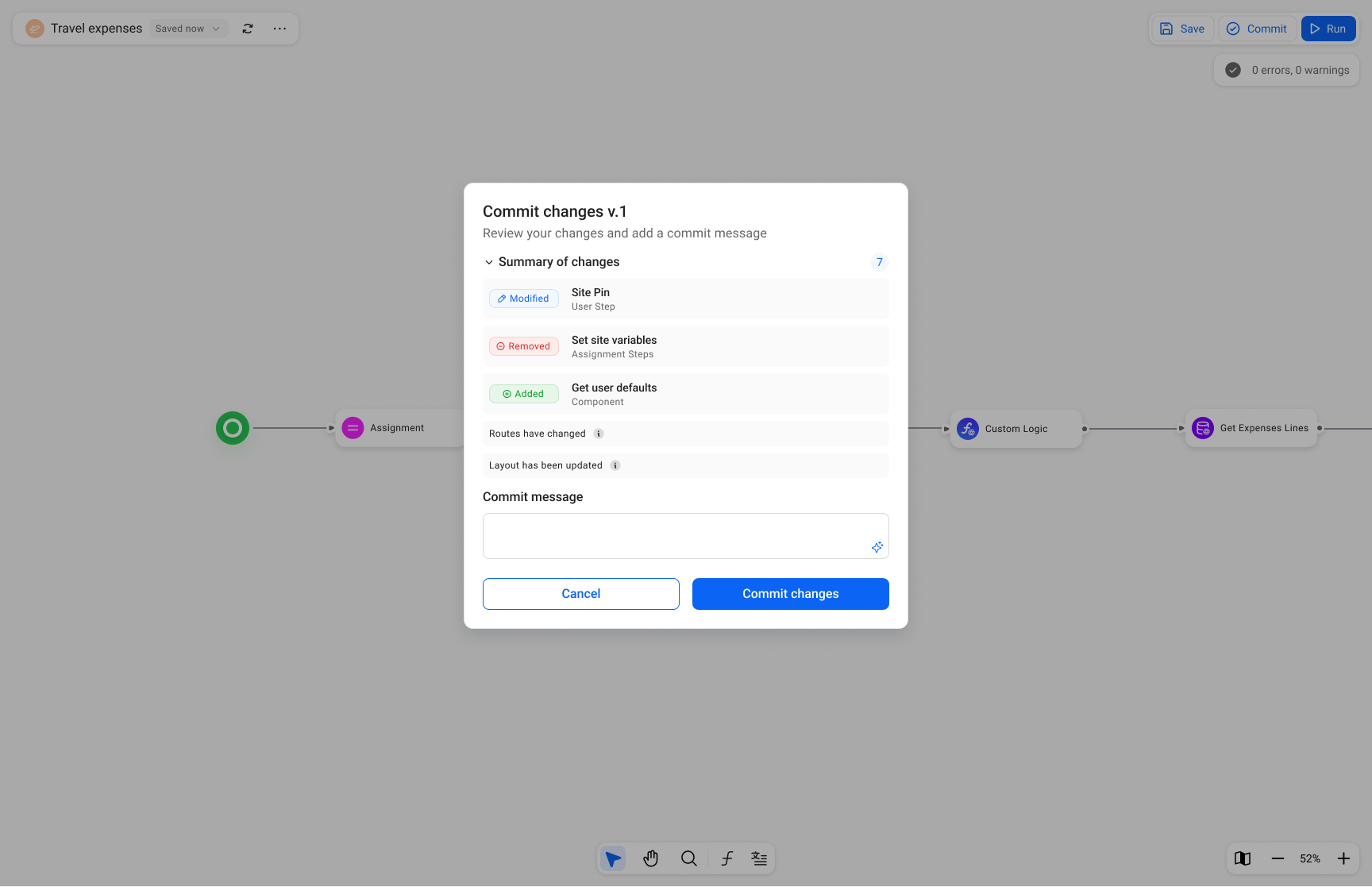This screenshot has width=1372, height=887.
Task: Zoom out with the minus control
Action: pyautogui.click(x=1278, y=858)
